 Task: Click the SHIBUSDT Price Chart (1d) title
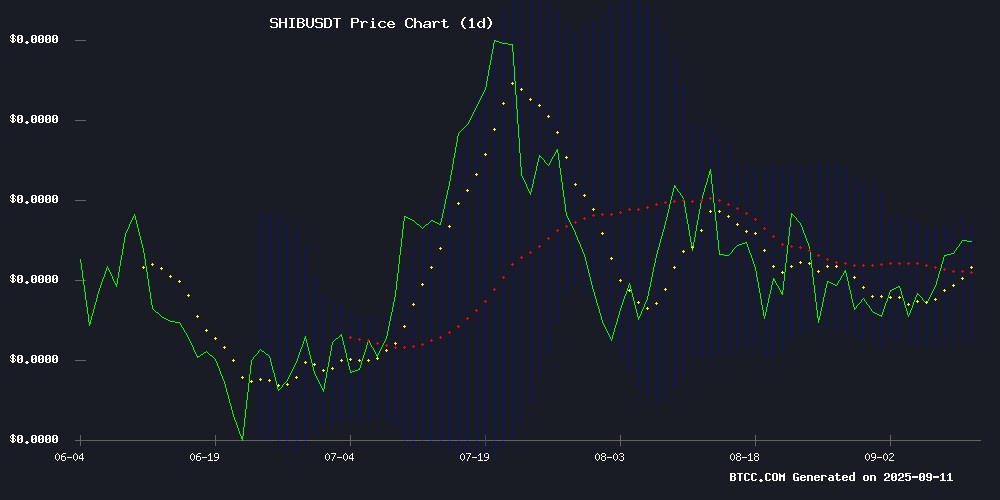(x=381, y=24)
